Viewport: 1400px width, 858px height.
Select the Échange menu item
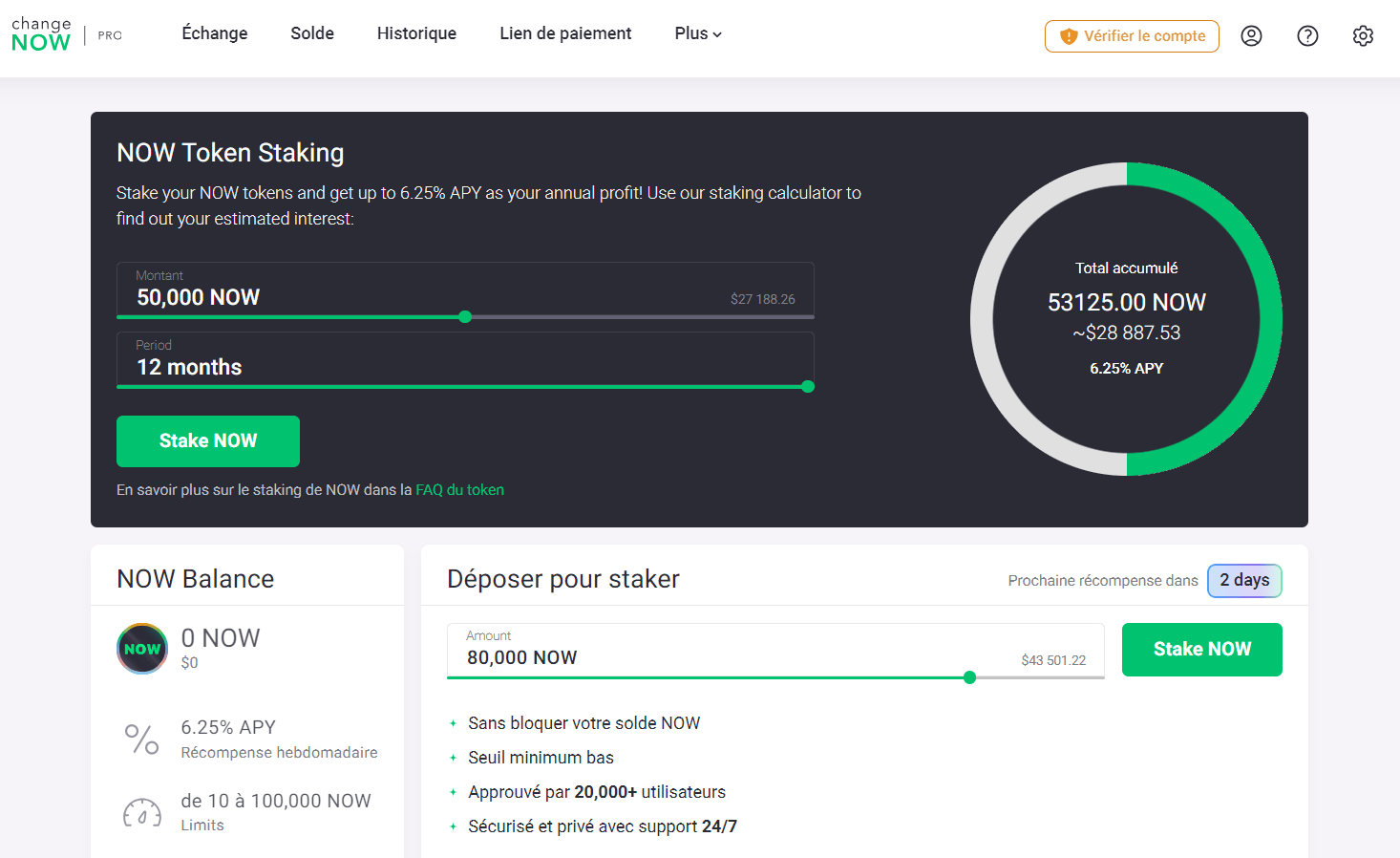(214, 32)
